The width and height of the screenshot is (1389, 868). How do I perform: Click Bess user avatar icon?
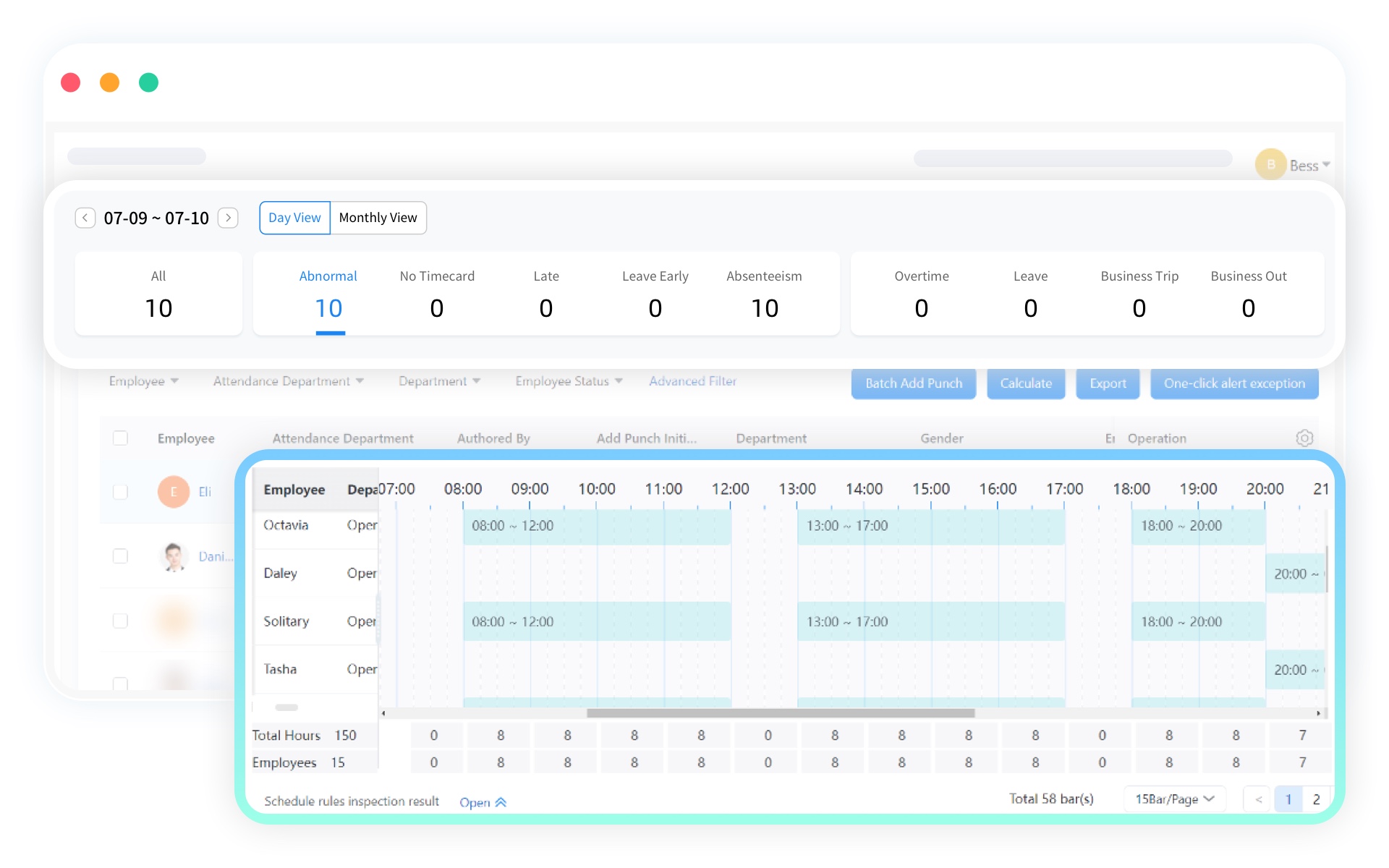pos(1270,165)
